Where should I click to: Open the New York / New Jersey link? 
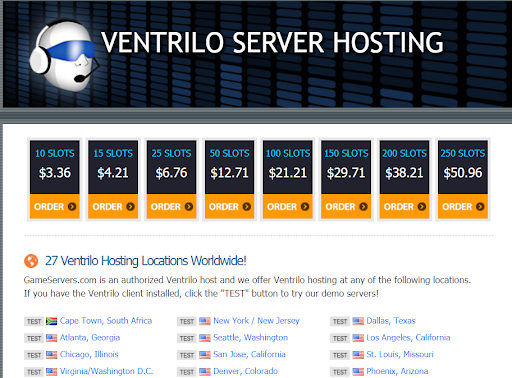256,321
